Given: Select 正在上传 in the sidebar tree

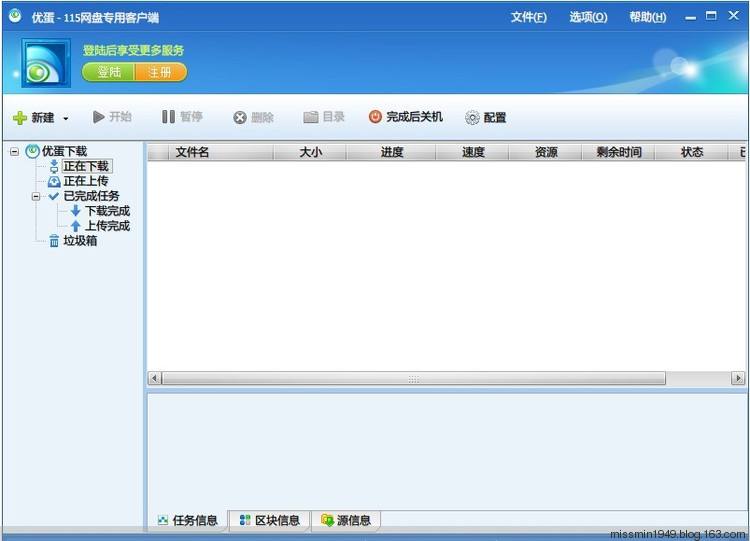Looking at the screenshot, I should click(x=86, y=181).
